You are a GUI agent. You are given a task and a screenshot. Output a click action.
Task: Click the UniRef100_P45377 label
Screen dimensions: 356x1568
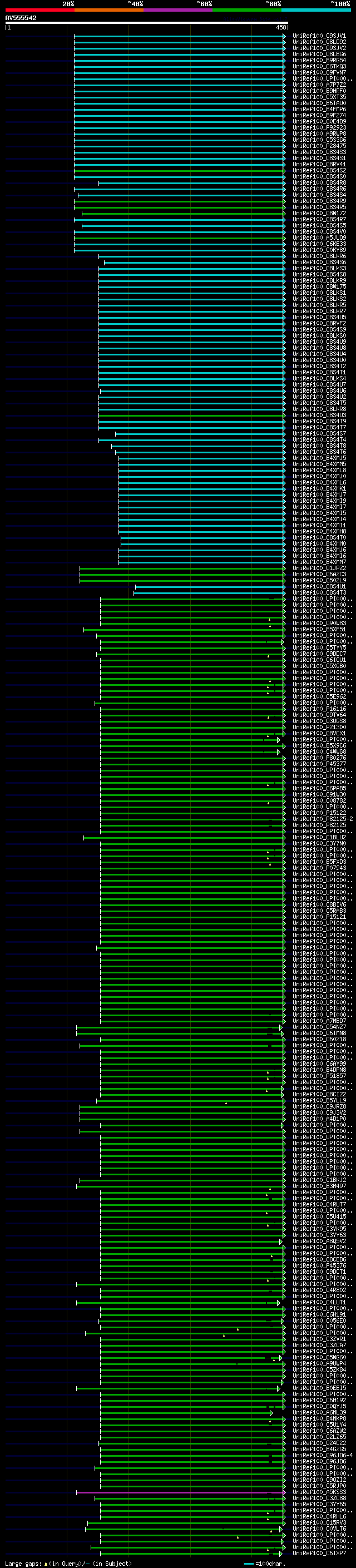point(319,764)
